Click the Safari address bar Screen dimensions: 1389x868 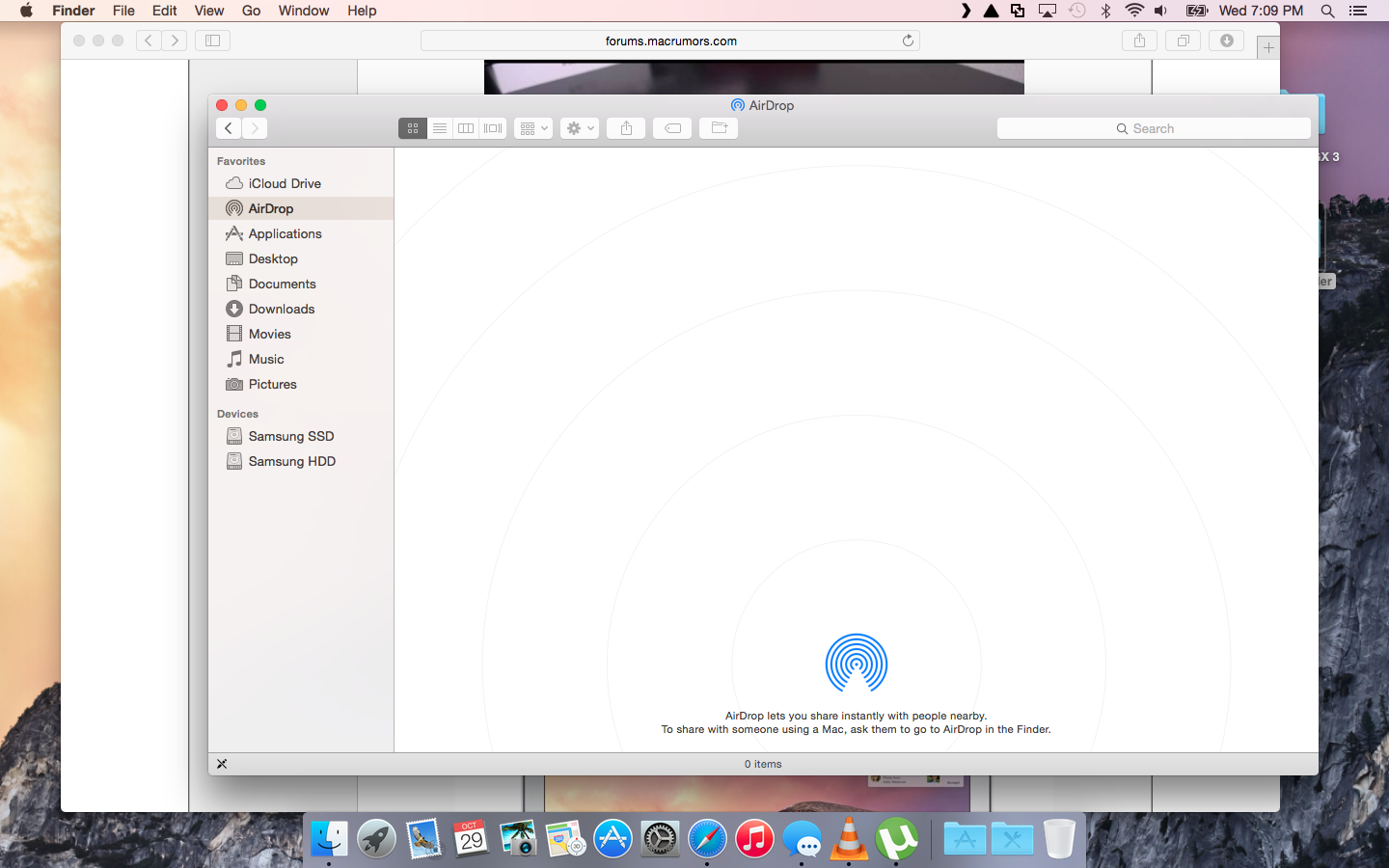(x=670, y=41)
